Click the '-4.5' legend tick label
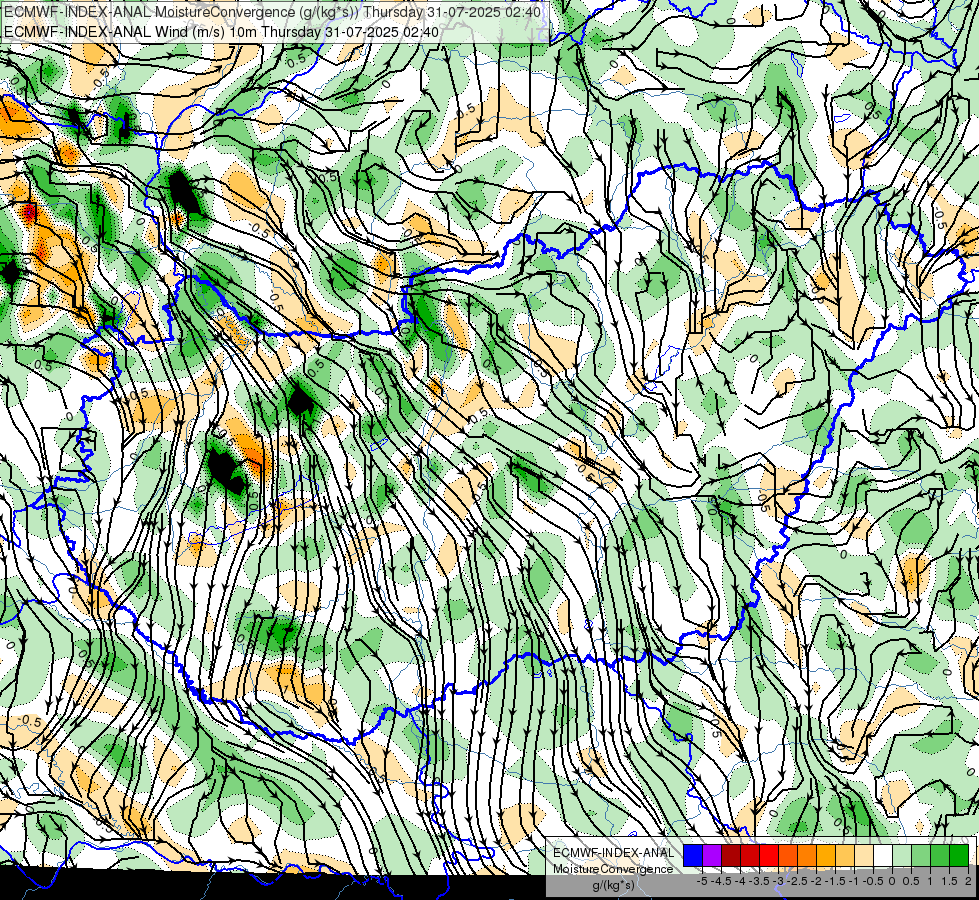 tap(721, 881)
